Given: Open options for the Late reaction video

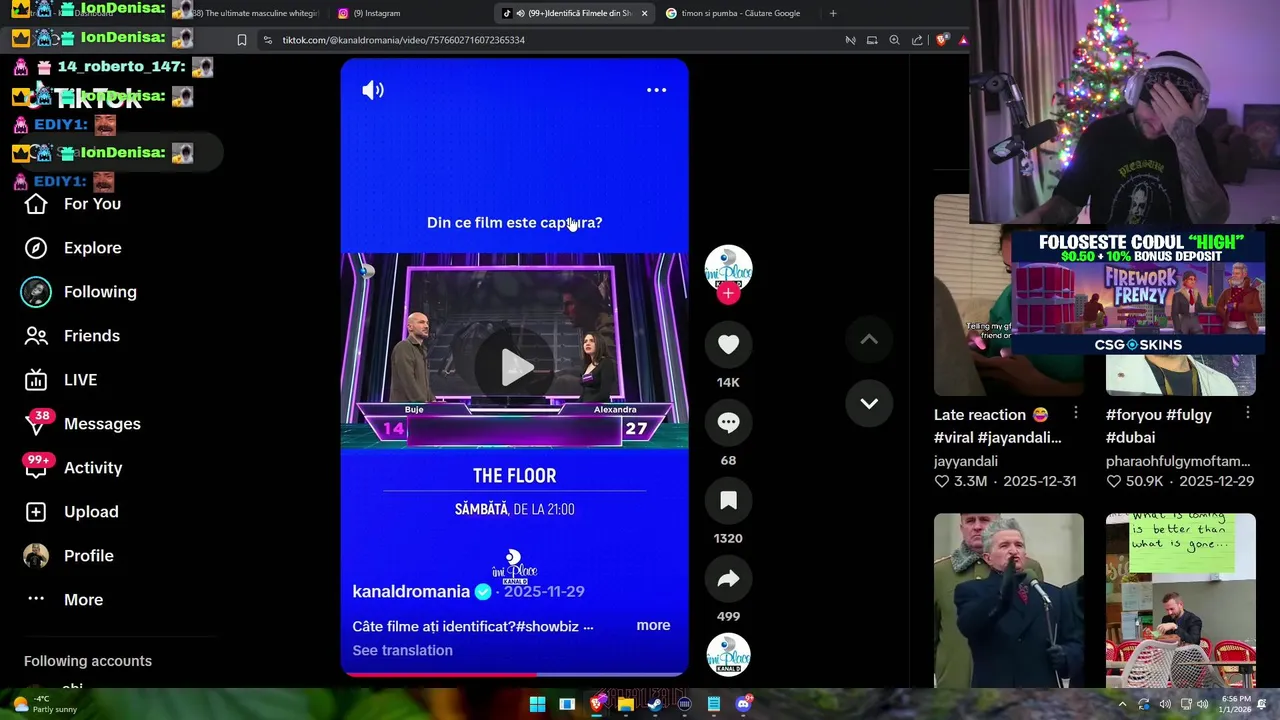Looking at the screenshot, I should (1076, 413).
